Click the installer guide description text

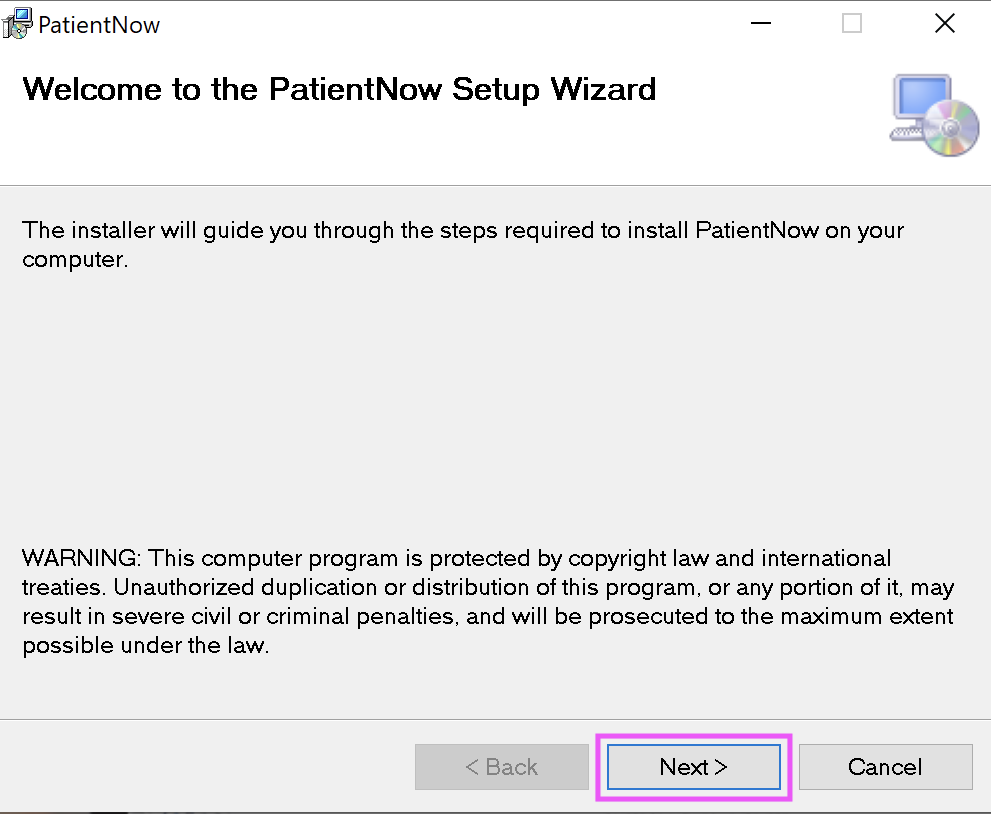click(x=463, y=244)
